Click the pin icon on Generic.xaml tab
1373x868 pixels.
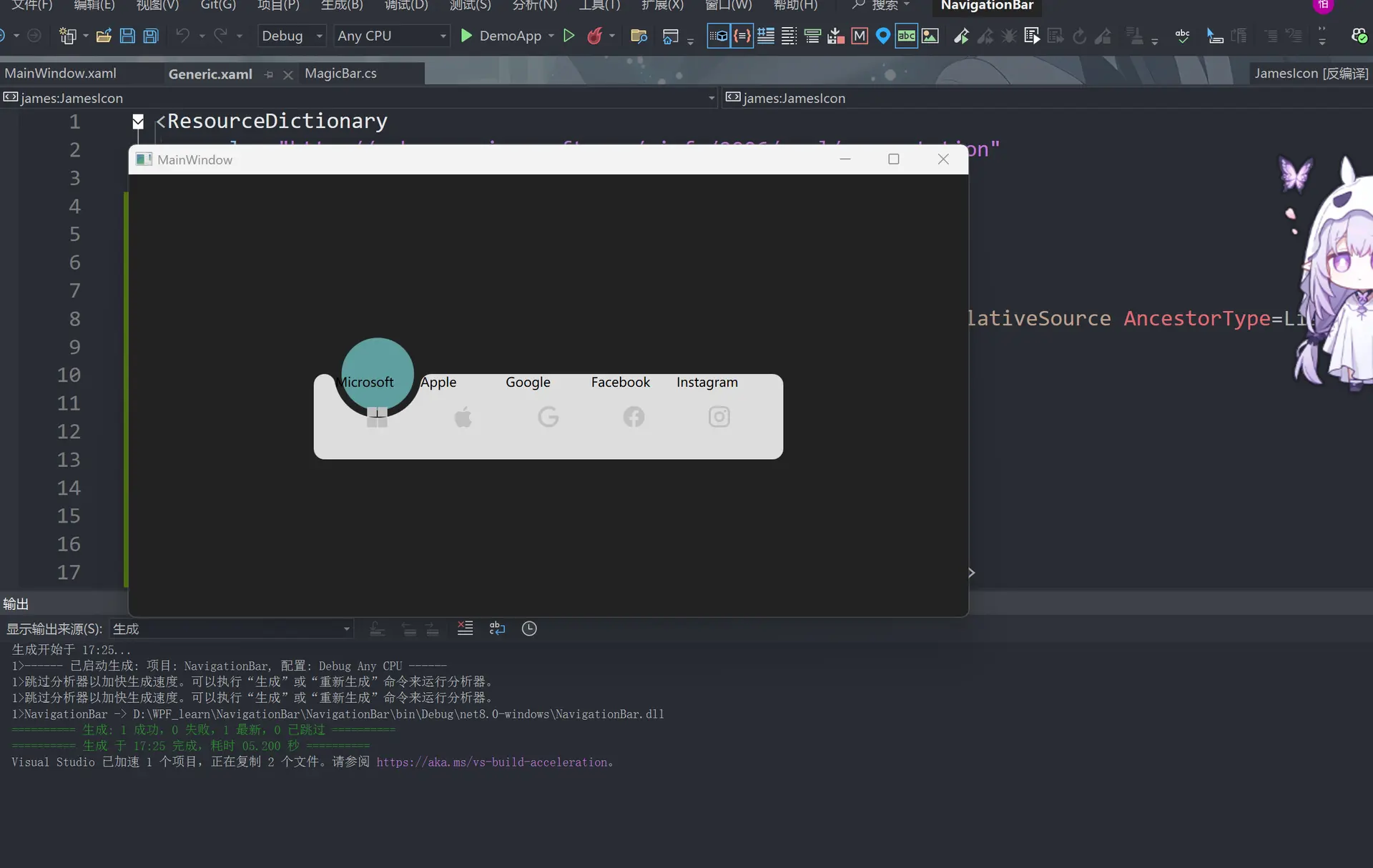269,74
